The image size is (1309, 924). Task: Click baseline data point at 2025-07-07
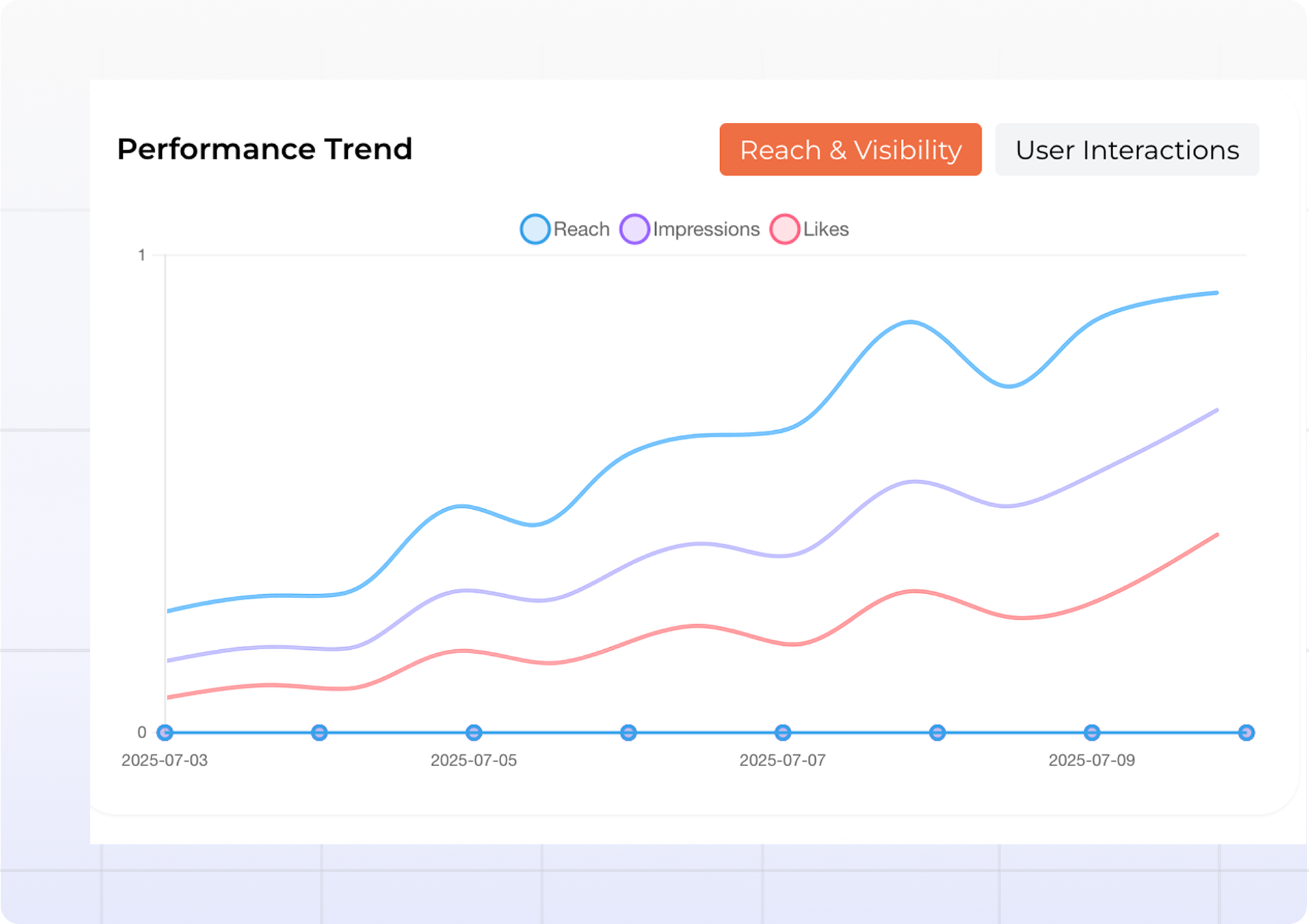click(x=783, y=733)
